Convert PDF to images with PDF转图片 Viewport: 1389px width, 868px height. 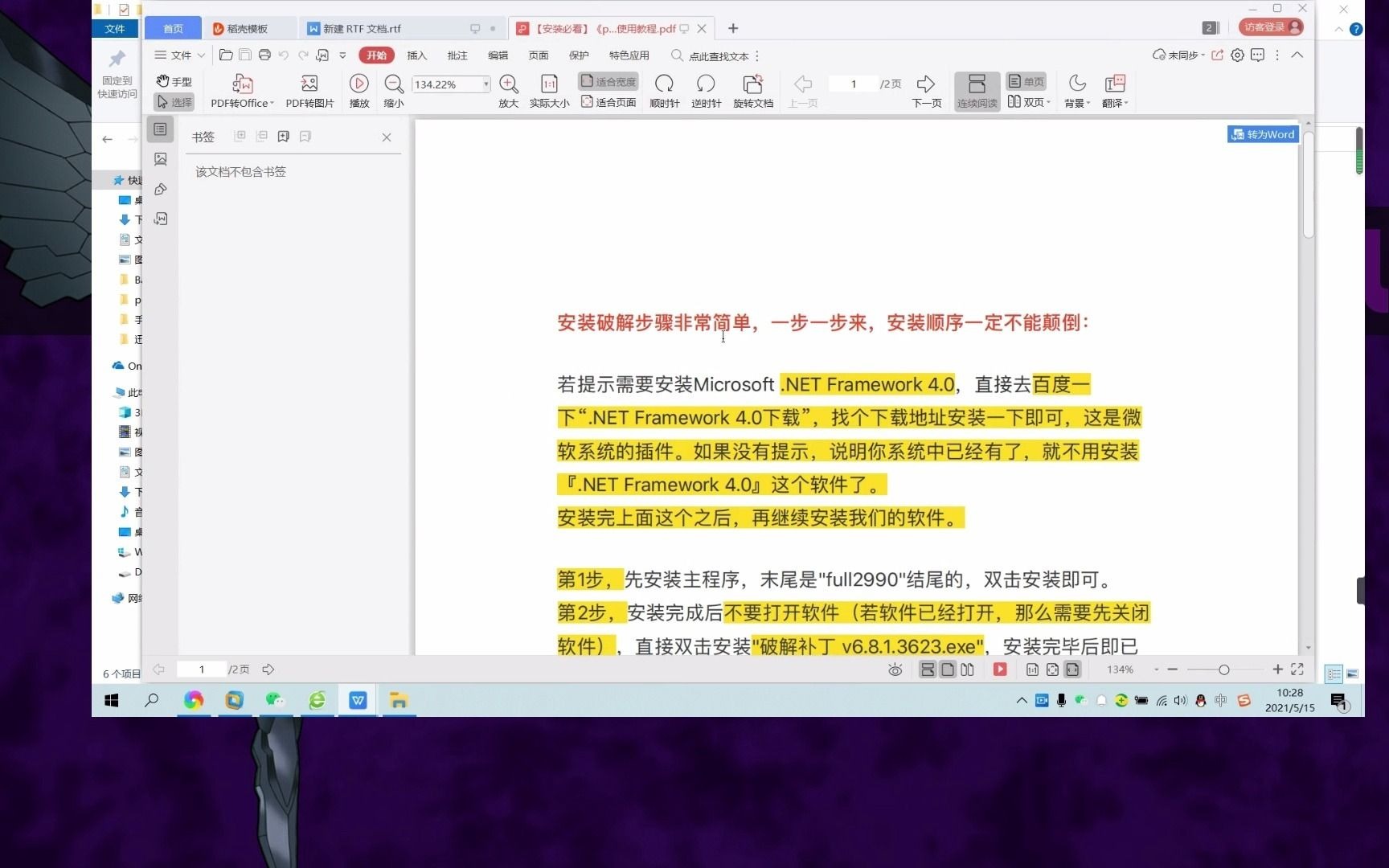(x=309, y=91)
